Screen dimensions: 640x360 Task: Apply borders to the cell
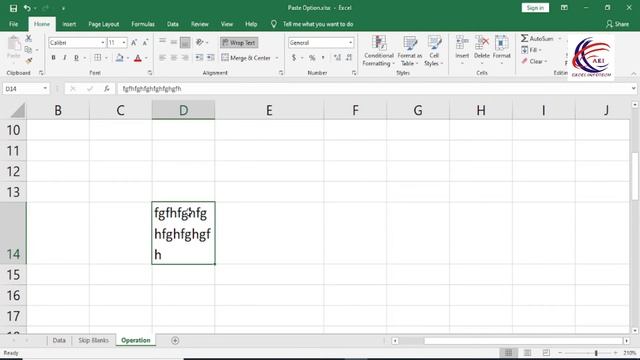(98, 58)
